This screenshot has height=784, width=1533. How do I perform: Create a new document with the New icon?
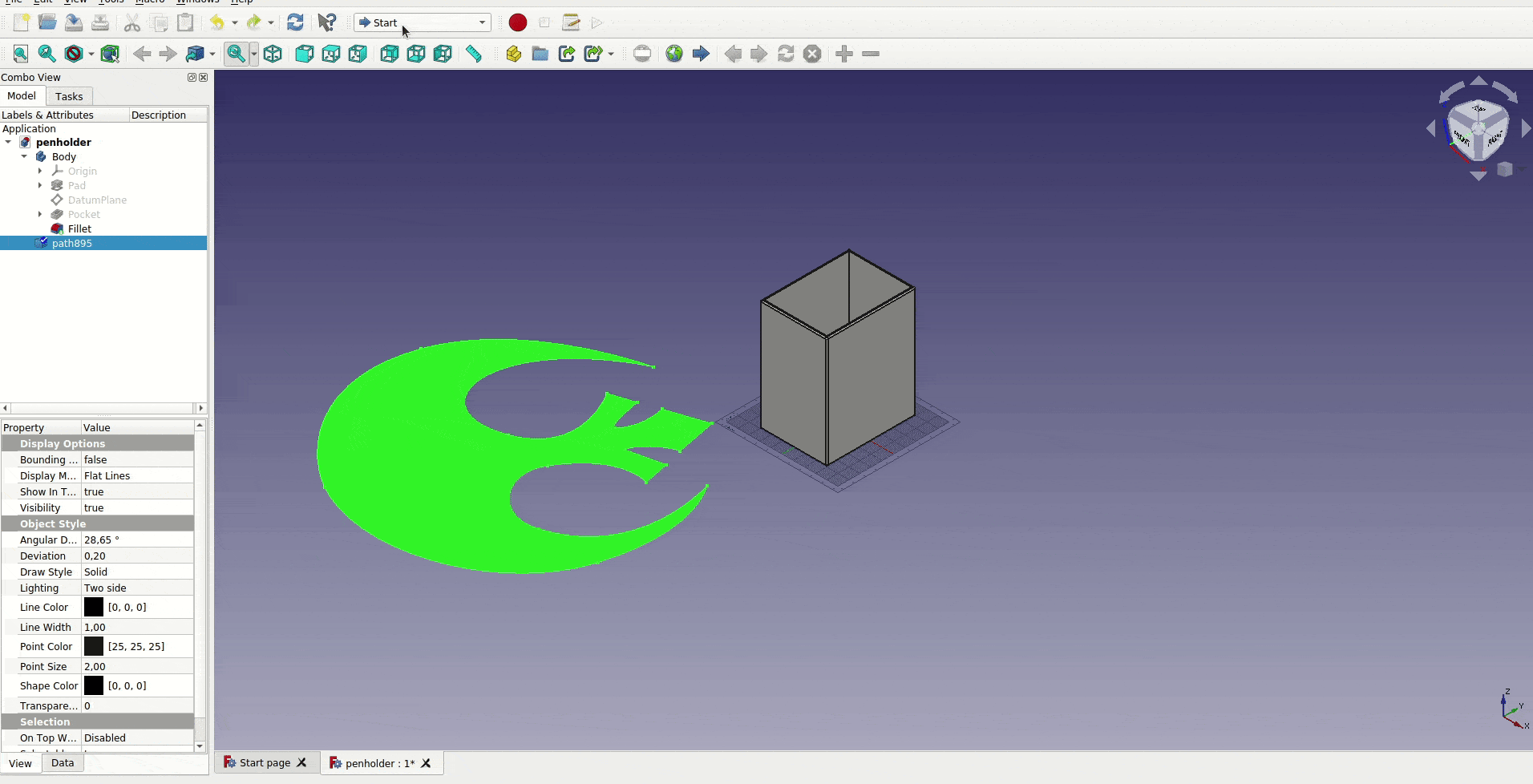point(22,22)
